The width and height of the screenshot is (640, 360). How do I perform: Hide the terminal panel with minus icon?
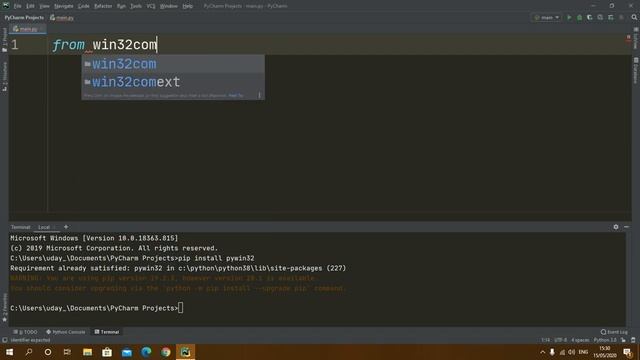point(627,227)
